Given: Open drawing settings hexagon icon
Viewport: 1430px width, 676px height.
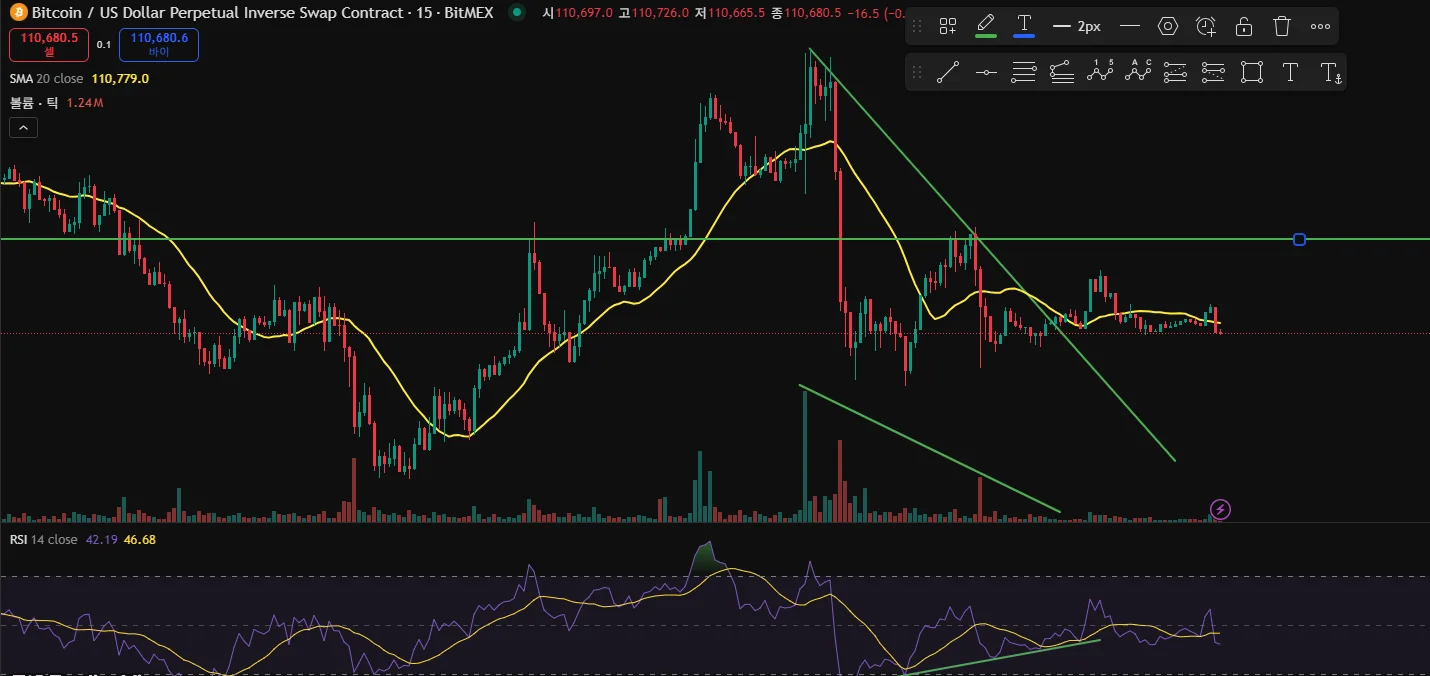Looking at the screenshot, I should [x=1167, y=27].
